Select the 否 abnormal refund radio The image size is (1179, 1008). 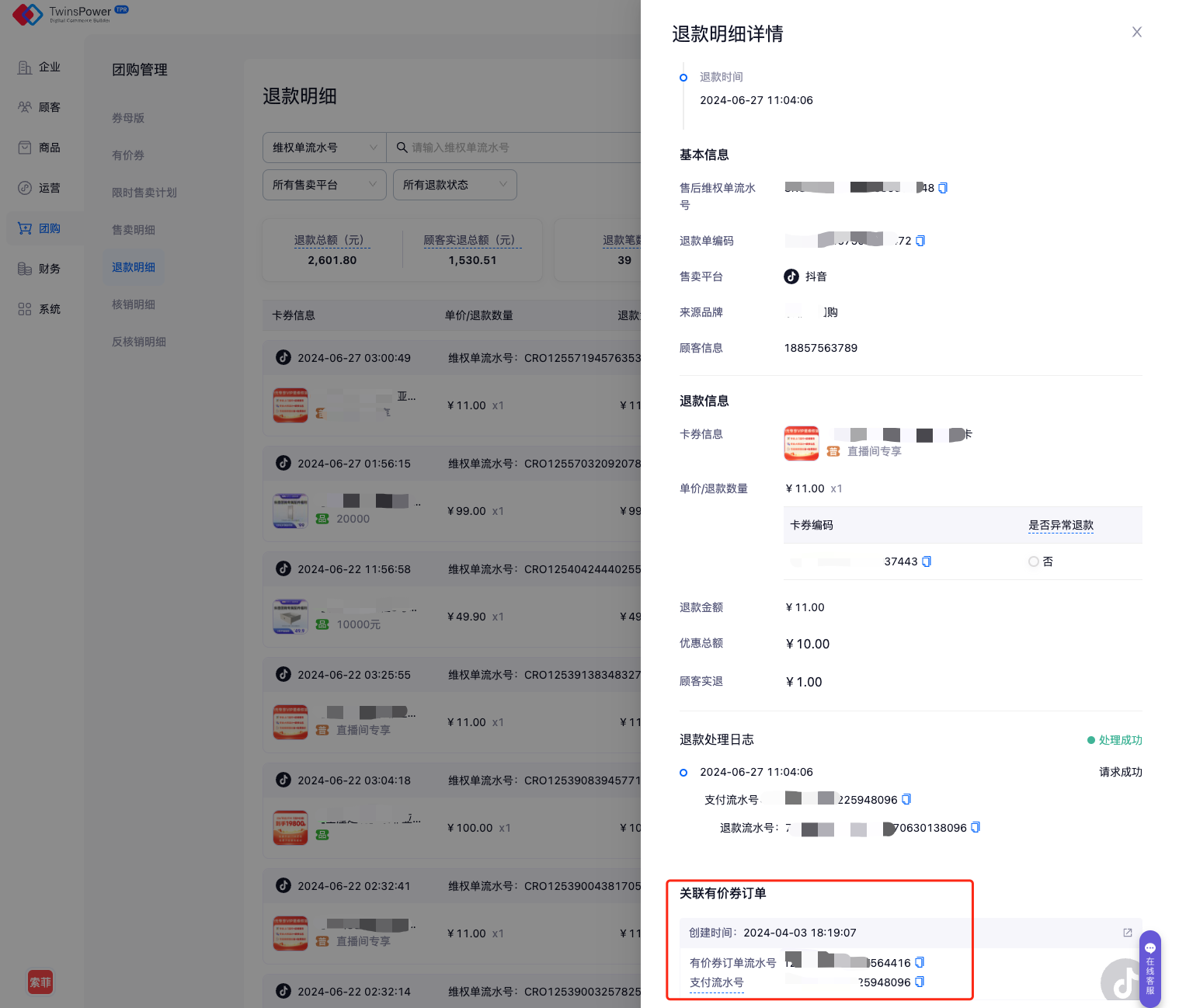1034,561
